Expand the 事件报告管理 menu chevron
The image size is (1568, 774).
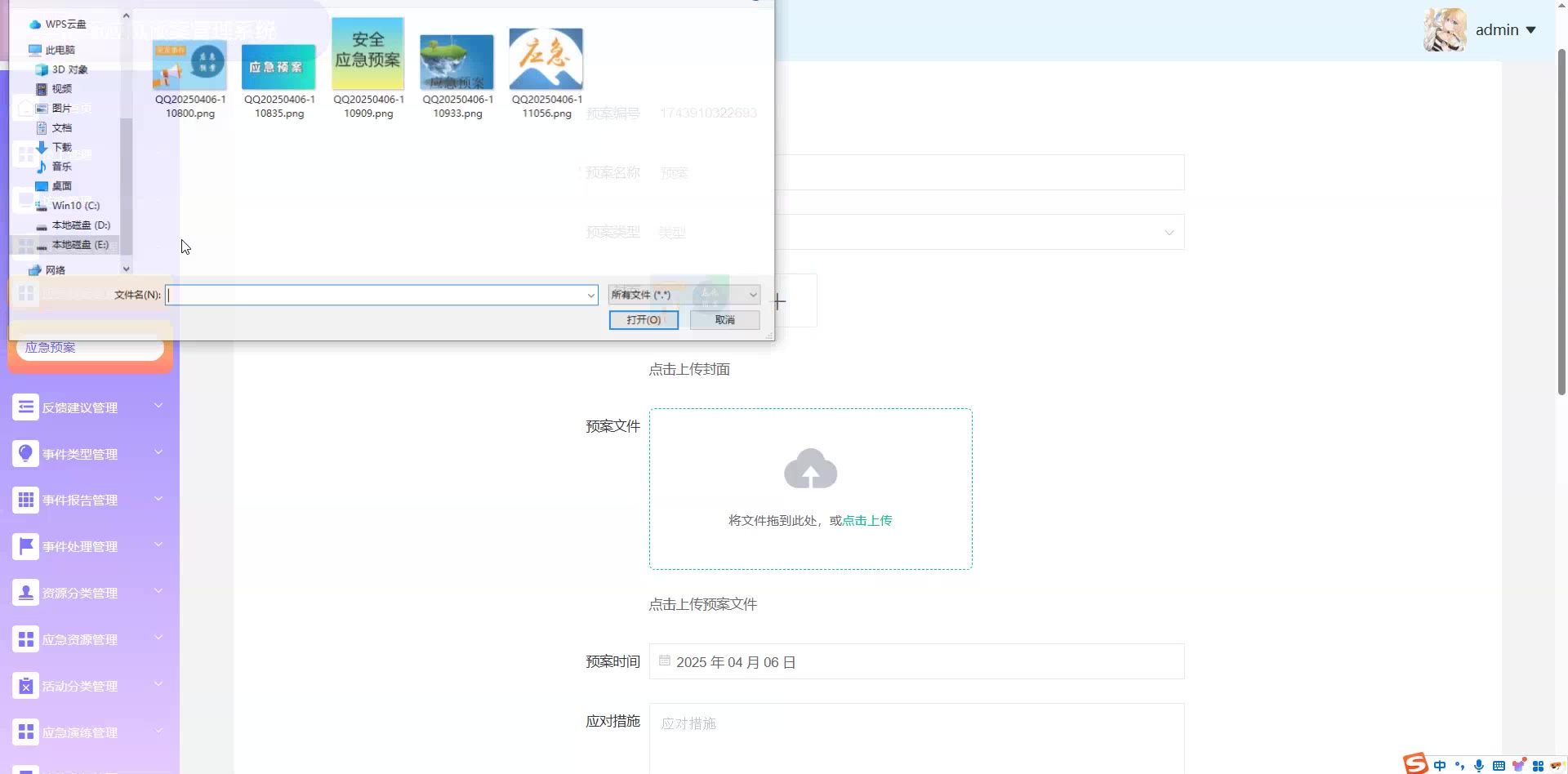click(x=158, y=498)
